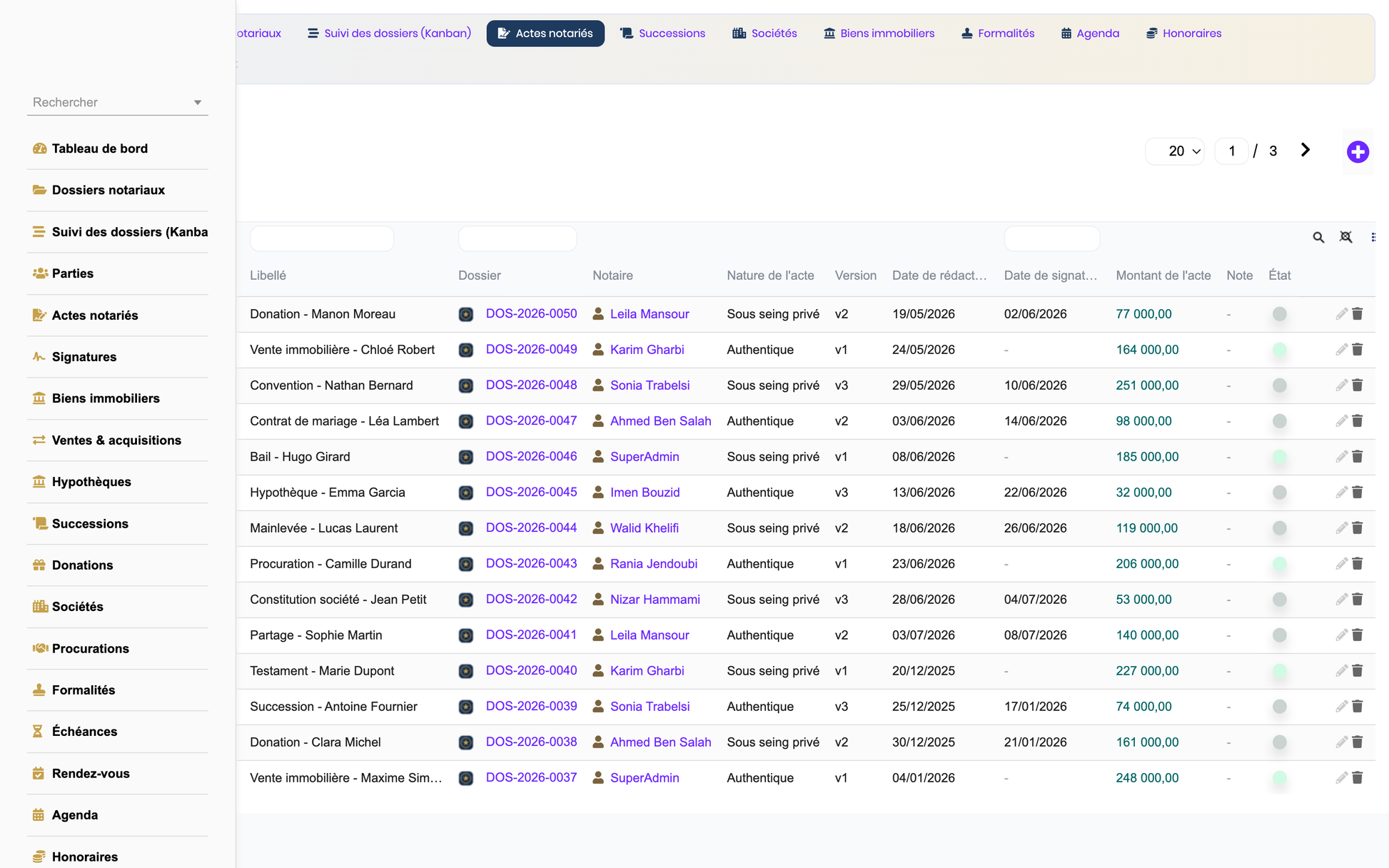Click the purple add new acte button
The height and width of the screenshot is (868, 1389).
tap(1358, 151)
